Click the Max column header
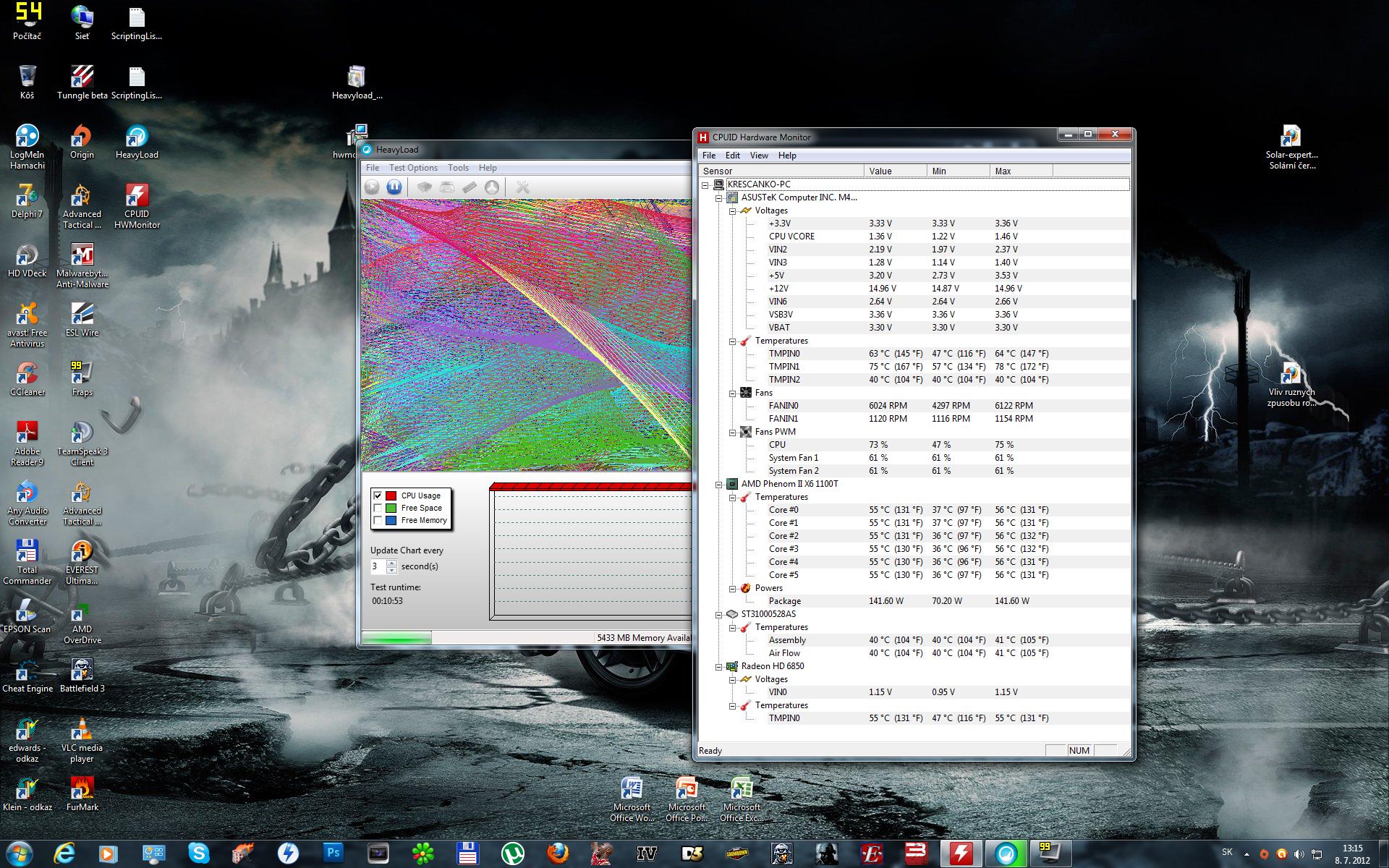Screen dimensions: 1389x868 pyautogui.click(x=1020, y=171)
